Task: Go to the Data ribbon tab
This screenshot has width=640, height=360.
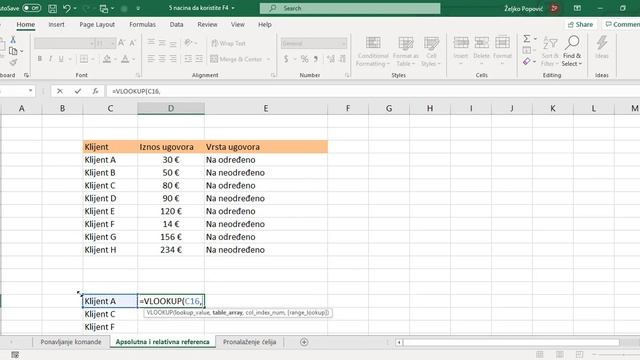Action: [176, 24]
